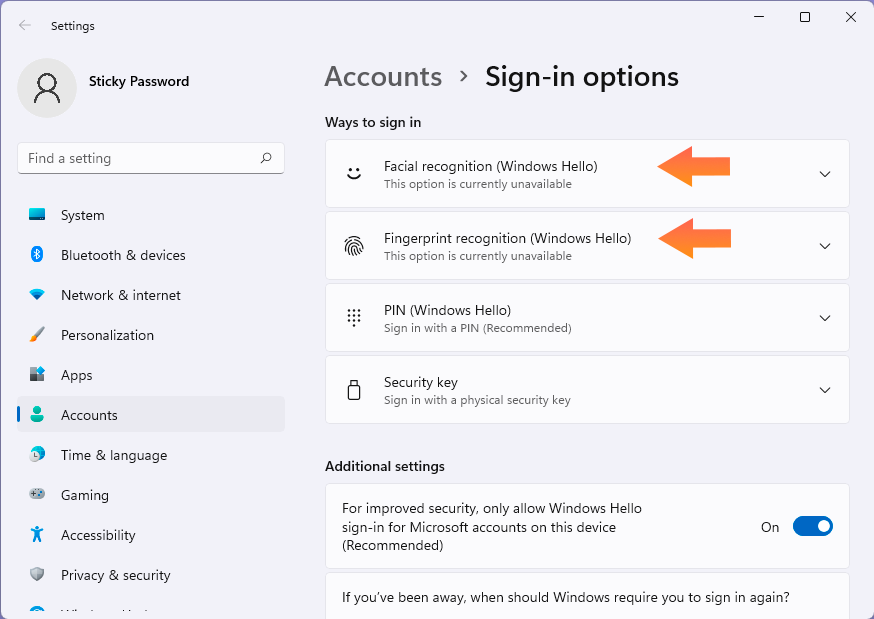Click the 'On' label beside the toggle
Viewport: 874px width, 619px height.
(770, 527)
